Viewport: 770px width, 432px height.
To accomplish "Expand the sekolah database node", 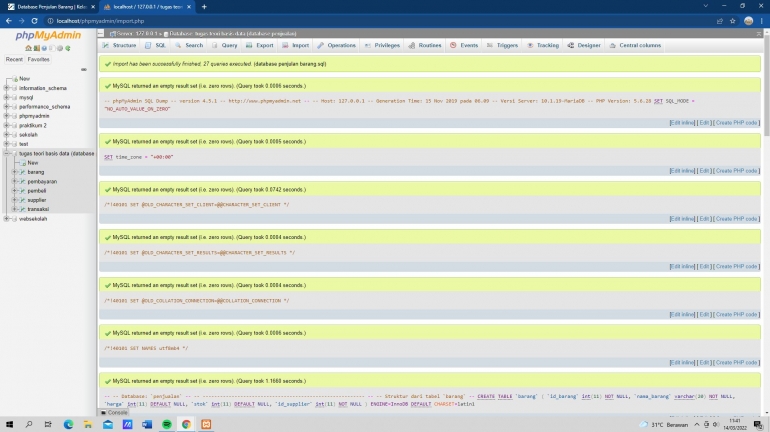I will (x=6, y=135).
